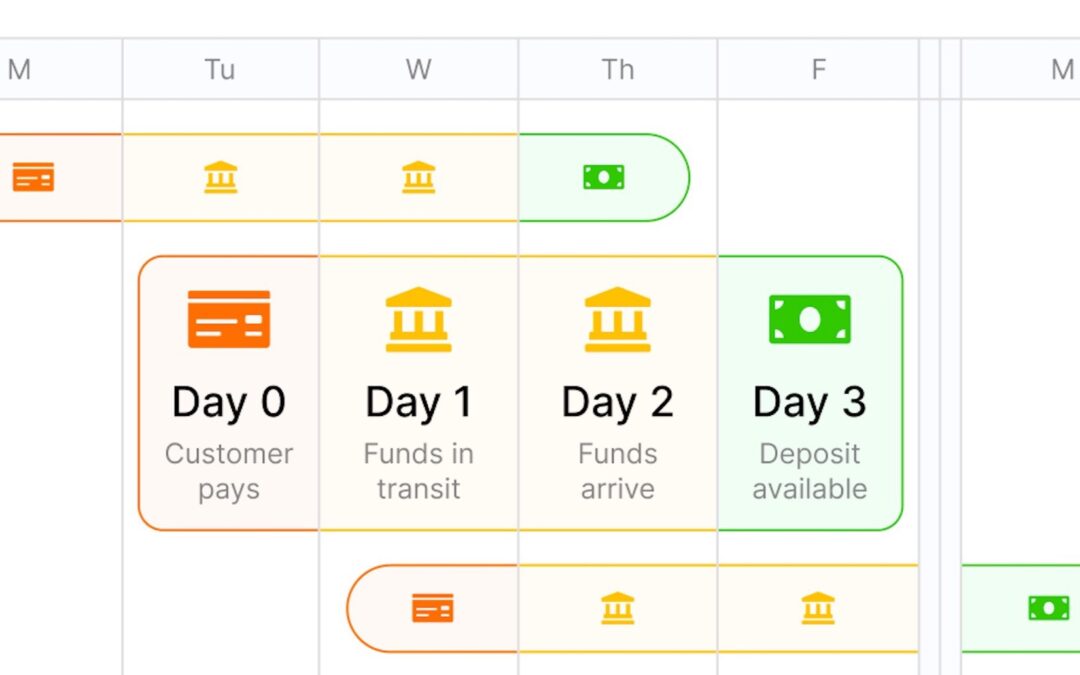Screen dimensions: 1080x675
Task: Click the bank icon above Day 1
Action: coord(419,319)
